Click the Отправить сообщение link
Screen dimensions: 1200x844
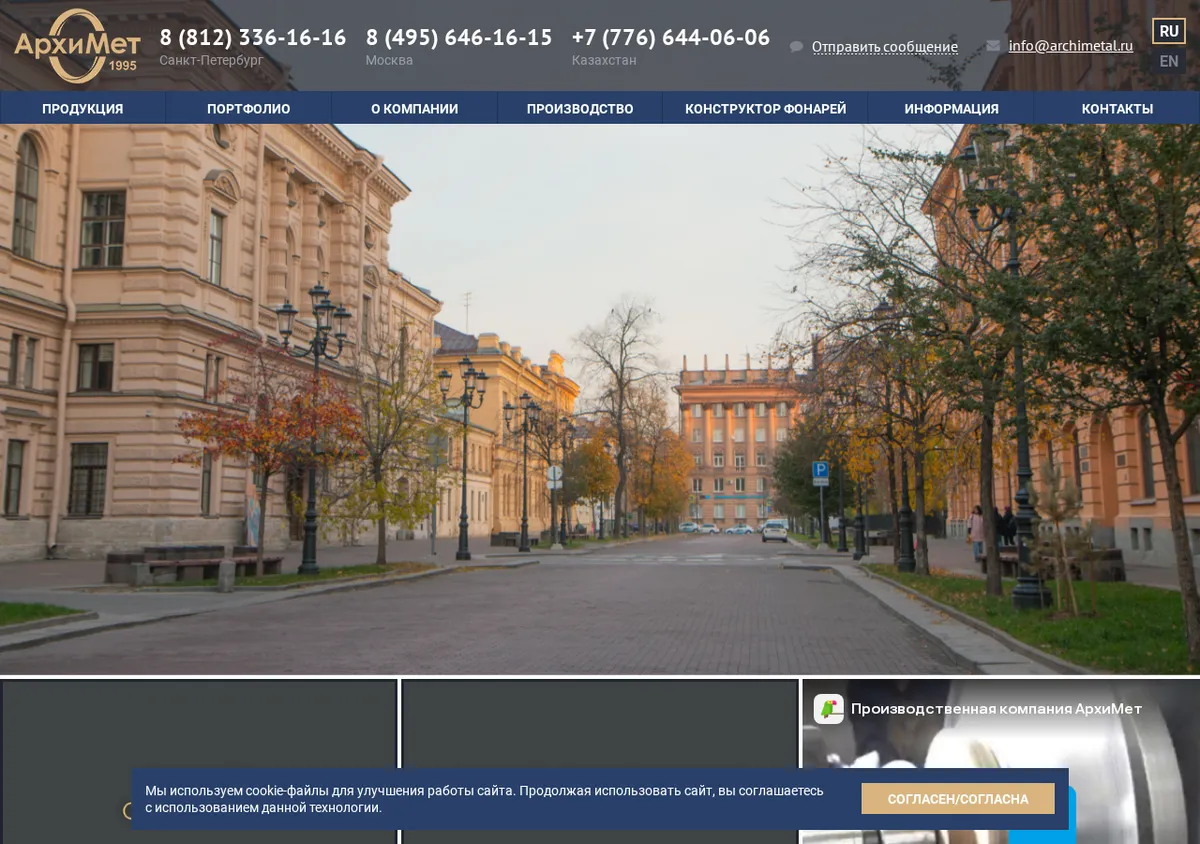885,47
